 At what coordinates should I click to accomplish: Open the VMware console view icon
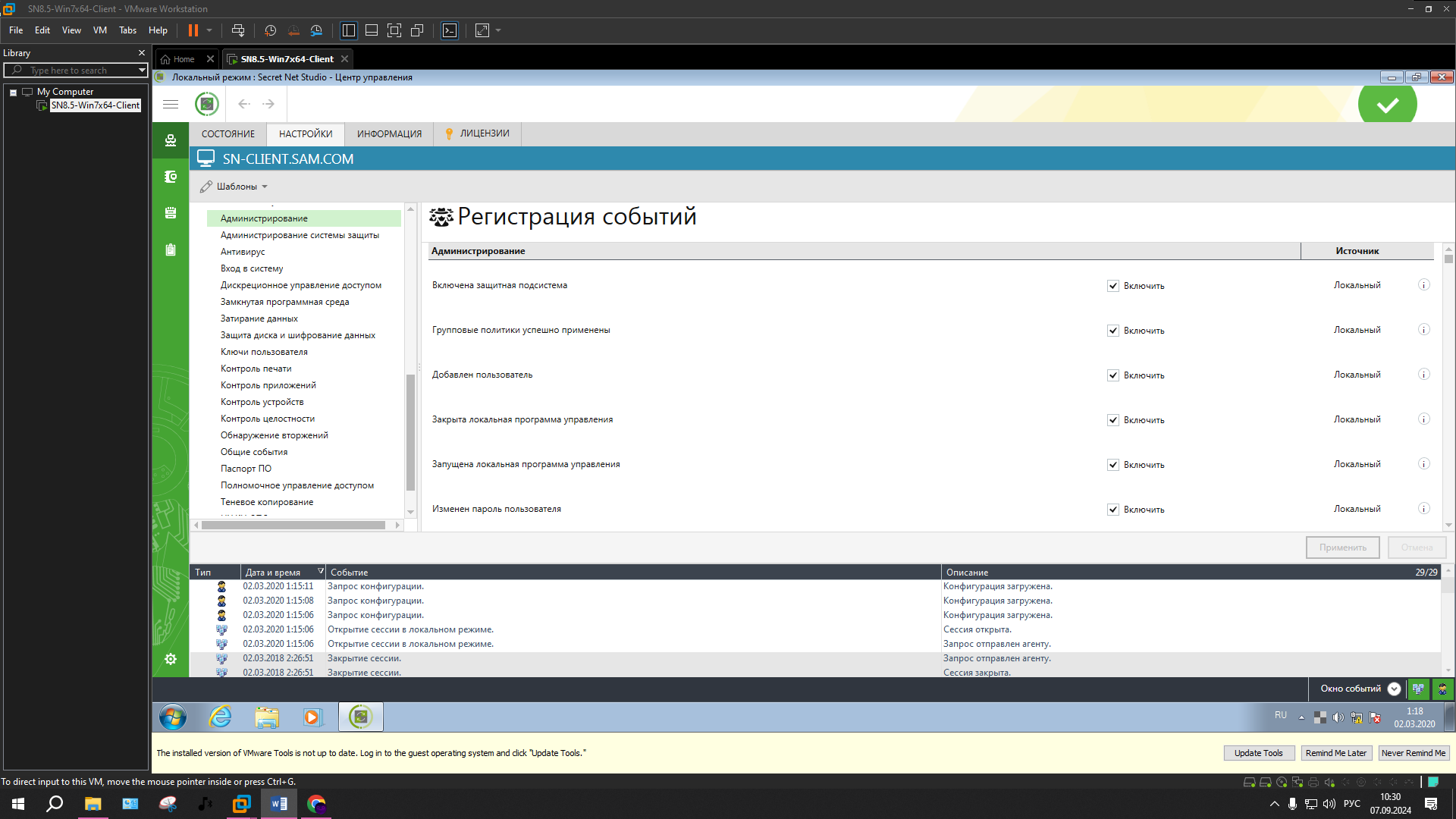coord(450,30)
